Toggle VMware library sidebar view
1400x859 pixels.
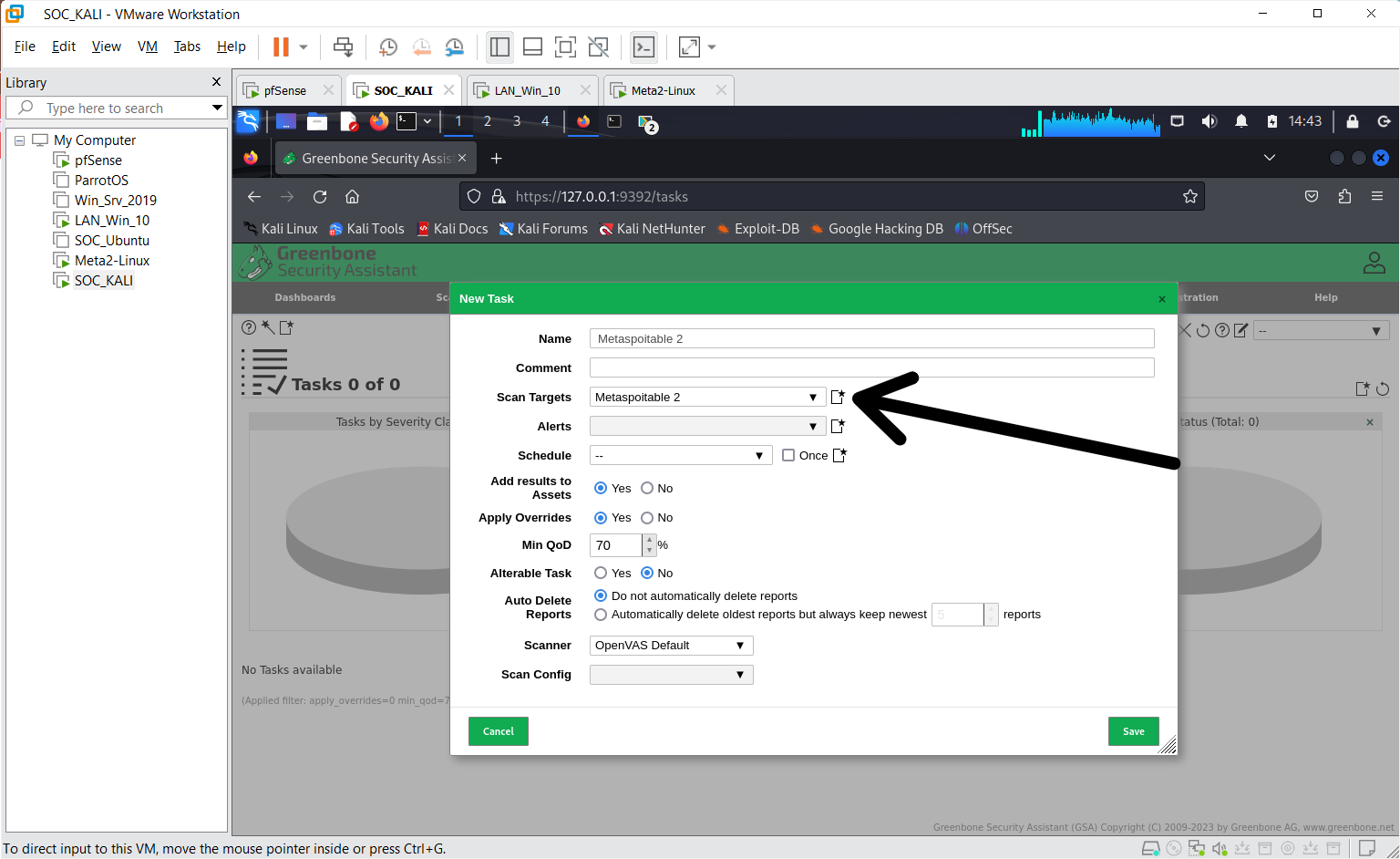click(x=499, y=47)
